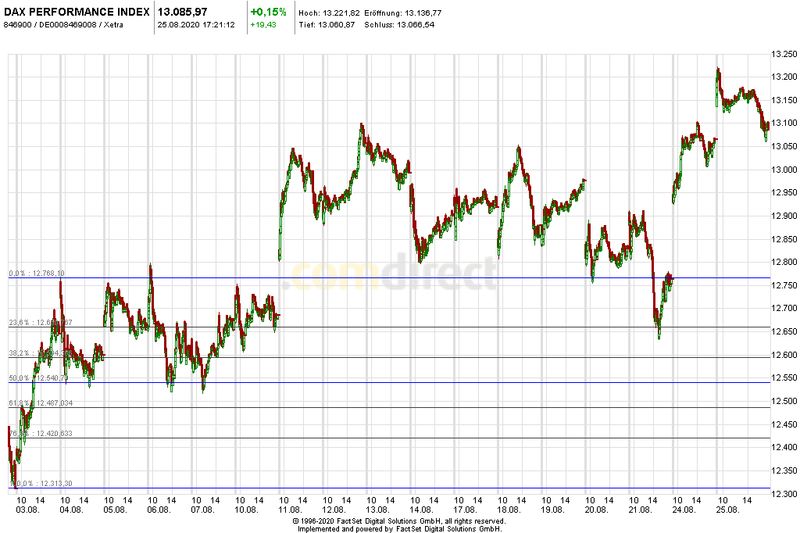This screenshot has height=533, width=800.
Task: Click the 11.08. date label
Action: [x=290, y=510]
